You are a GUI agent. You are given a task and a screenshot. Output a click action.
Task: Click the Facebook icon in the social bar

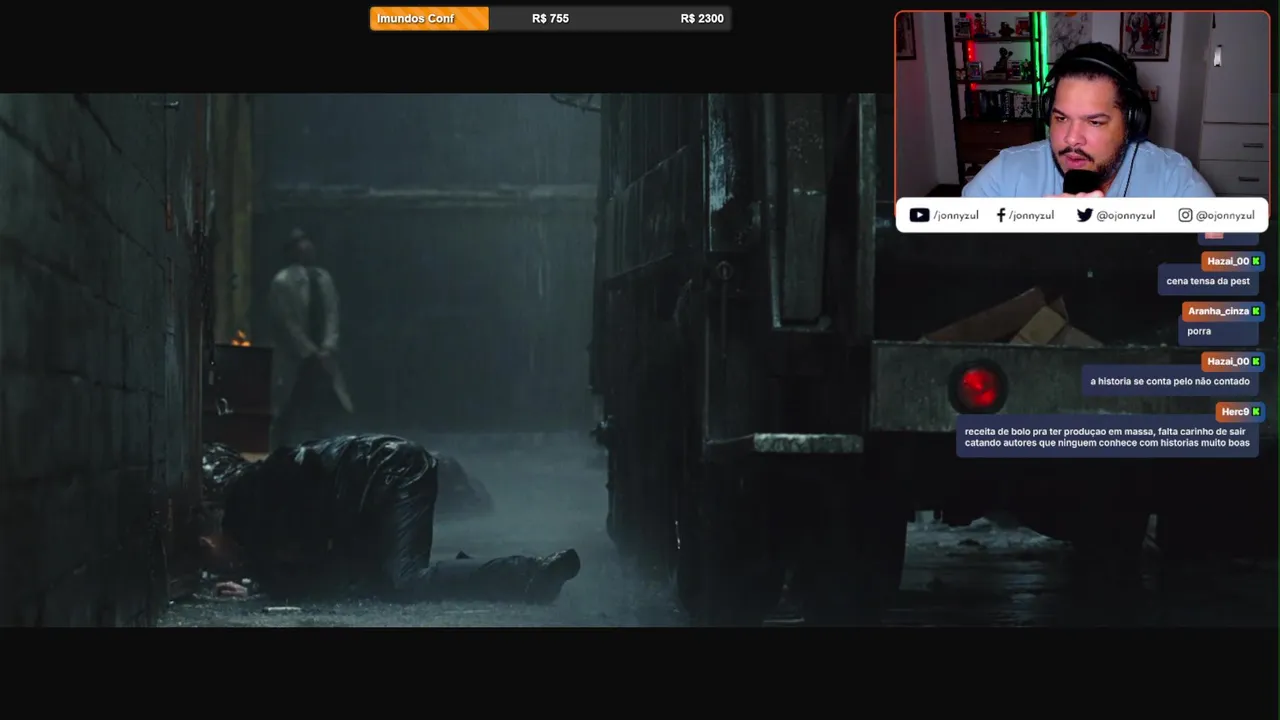click(x=1001, y=215)
